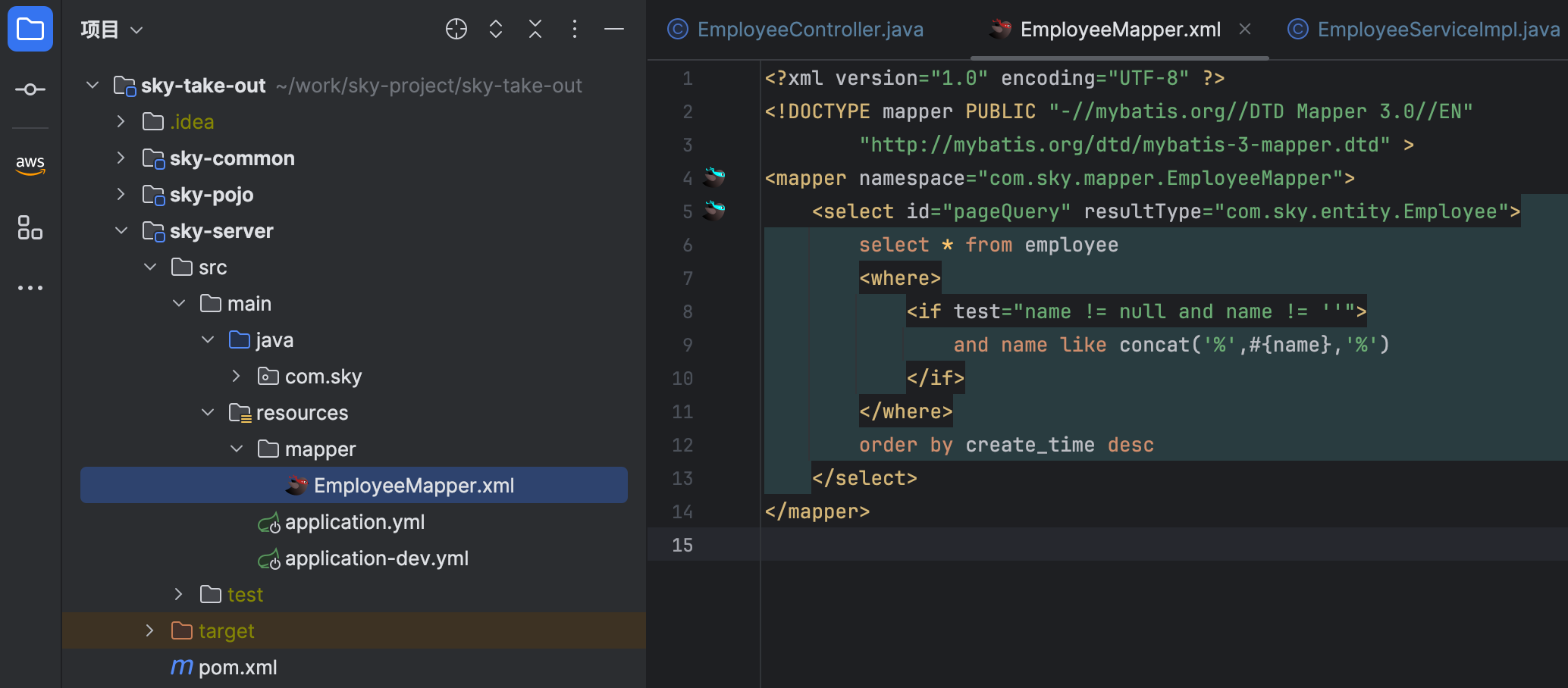
Task: Open pom.xml in the project tree
Action: tap(237, 668)
